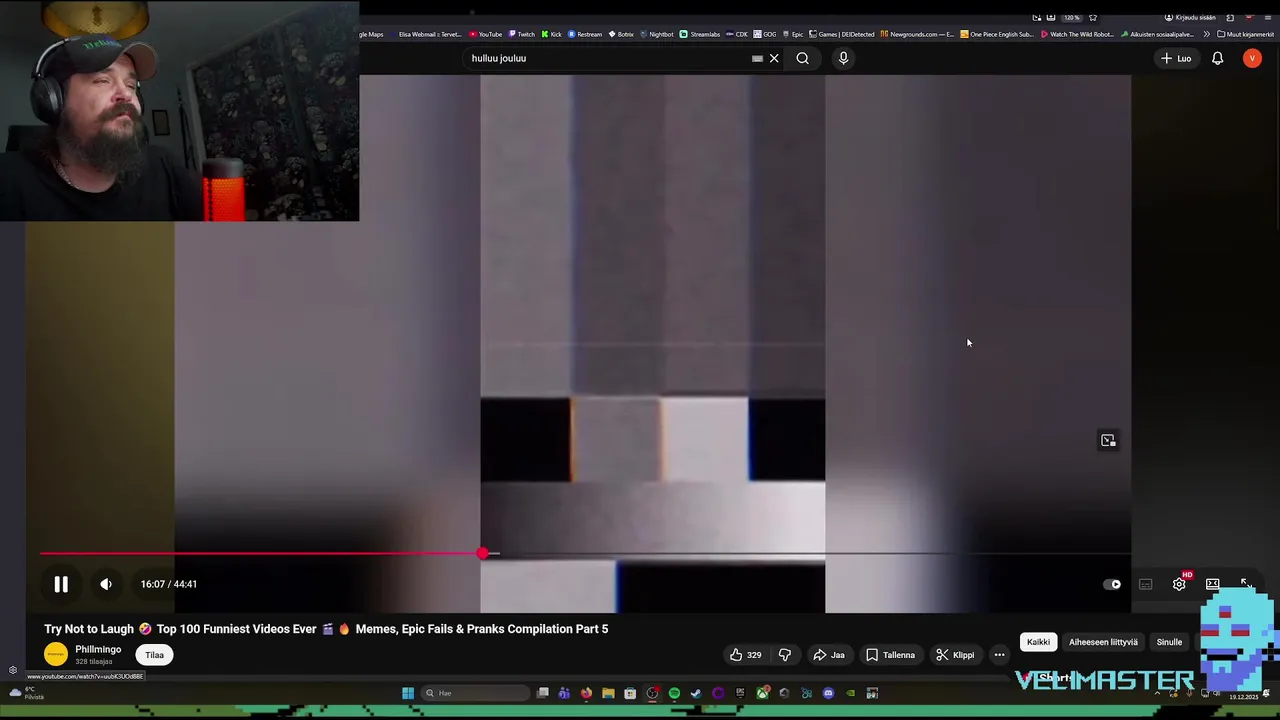Mute the video with the volume icon

(x=106, y=584)
